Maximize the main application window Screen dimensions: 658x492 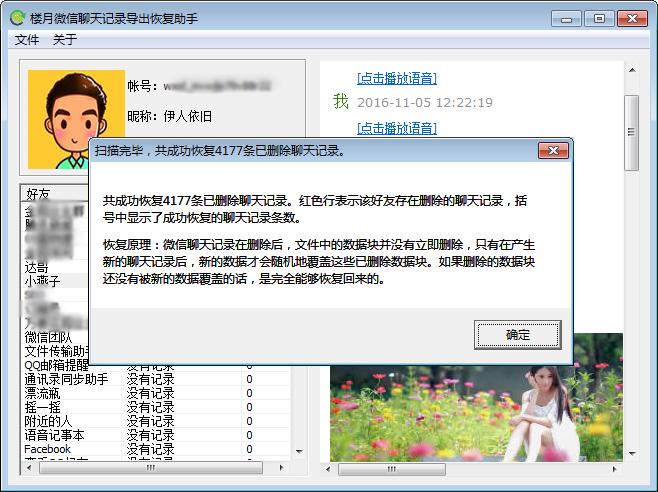pos(599,19)
